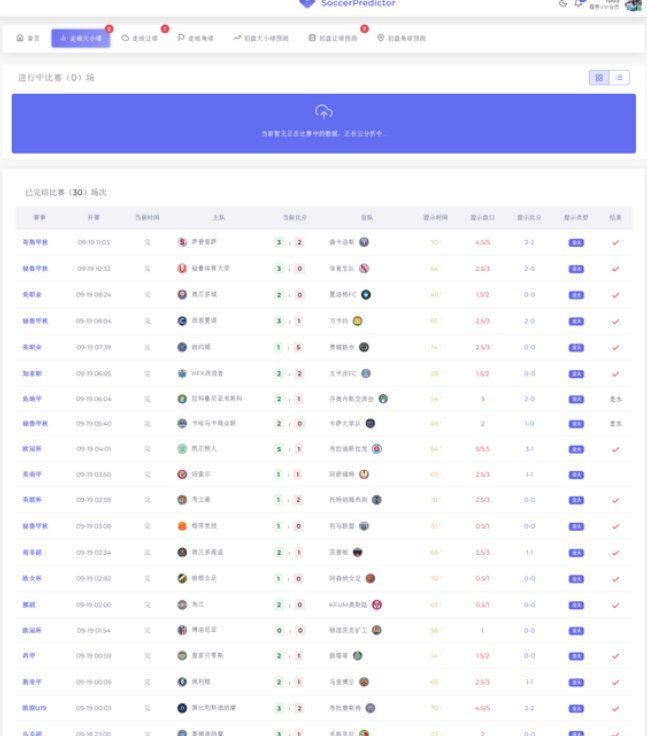Viewport: 647px width, 736px height.
Task: Click away team logo in 09-19 05:40 row
Action: pos(370,423)
